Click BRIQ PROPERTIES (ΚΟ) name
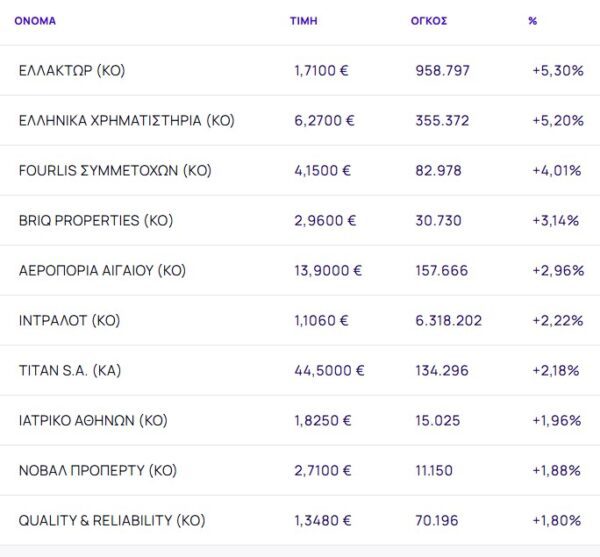 (x=96, y=221)
